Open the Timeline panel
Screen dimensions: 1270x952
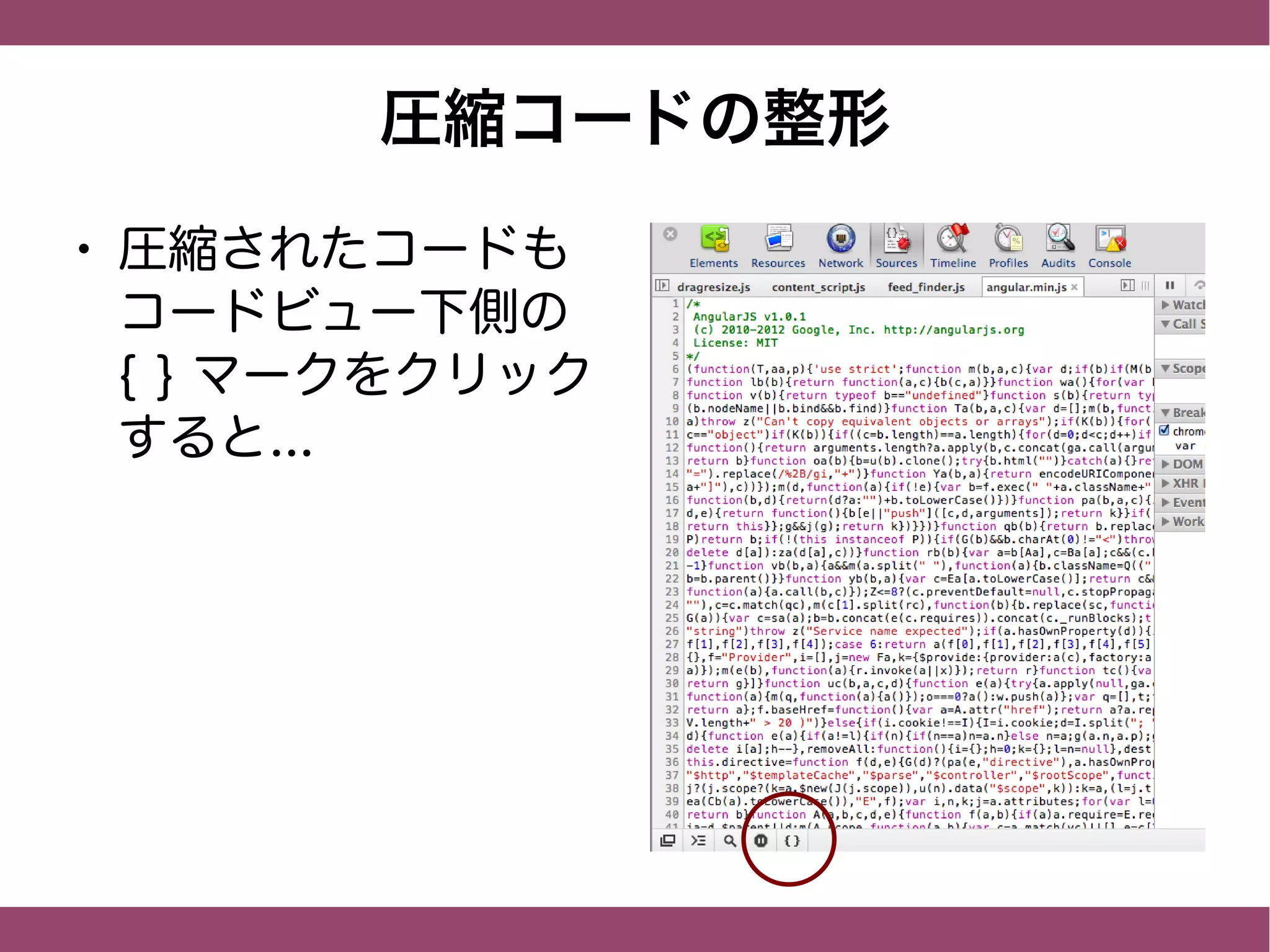[x=952, y=247]
